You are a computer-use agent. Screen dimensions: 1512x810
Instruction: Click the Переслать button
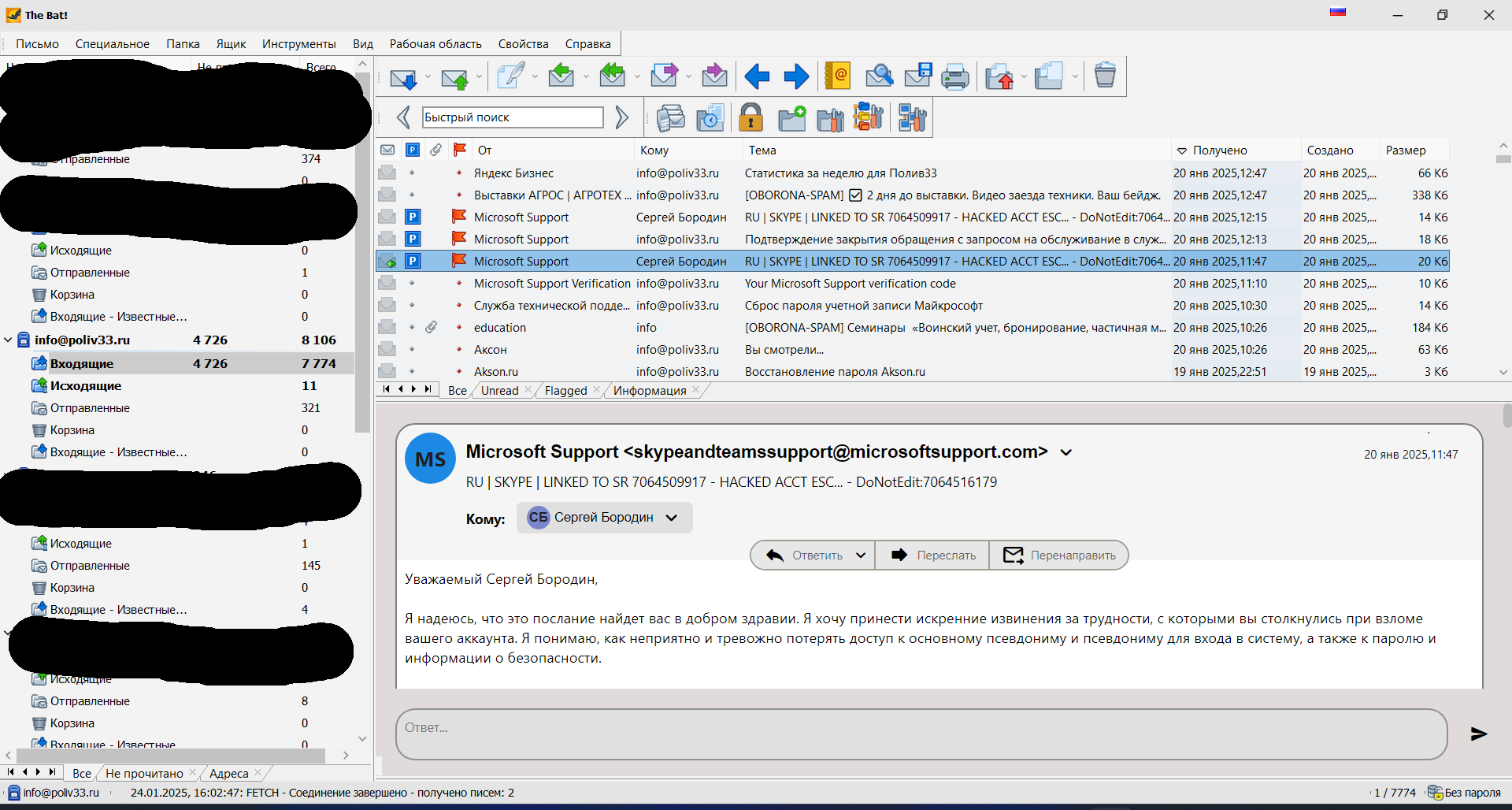coord(933,555)
